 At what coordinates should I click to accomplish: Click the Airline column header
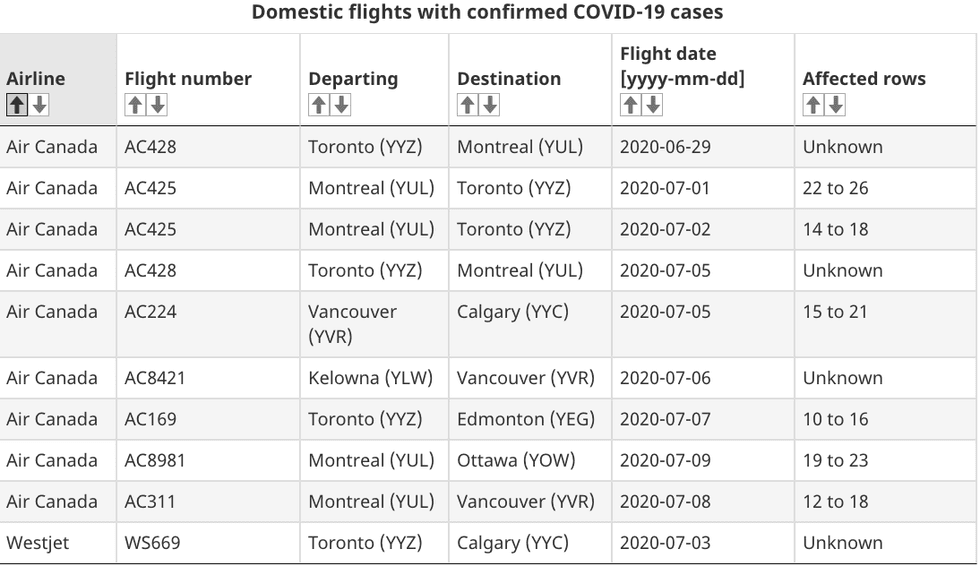tap(36, 79)
